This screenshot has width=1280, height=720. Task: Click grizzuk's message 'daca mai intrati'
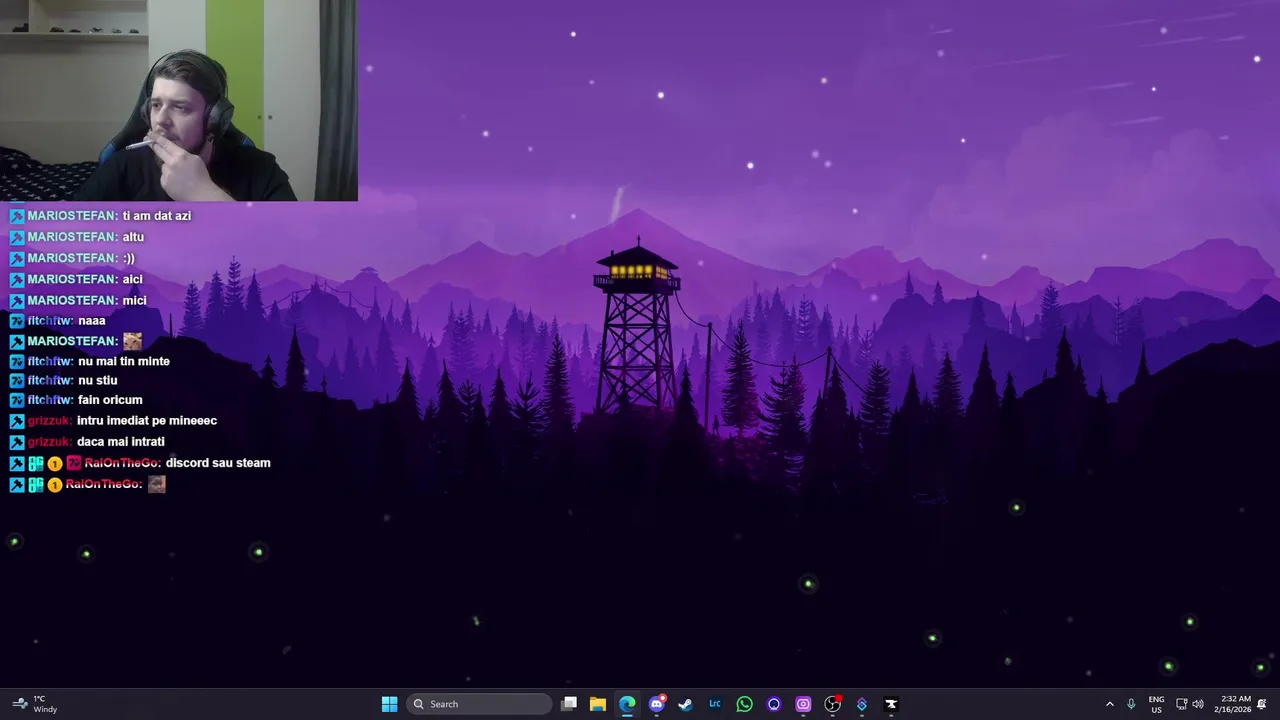click(121, 442)
